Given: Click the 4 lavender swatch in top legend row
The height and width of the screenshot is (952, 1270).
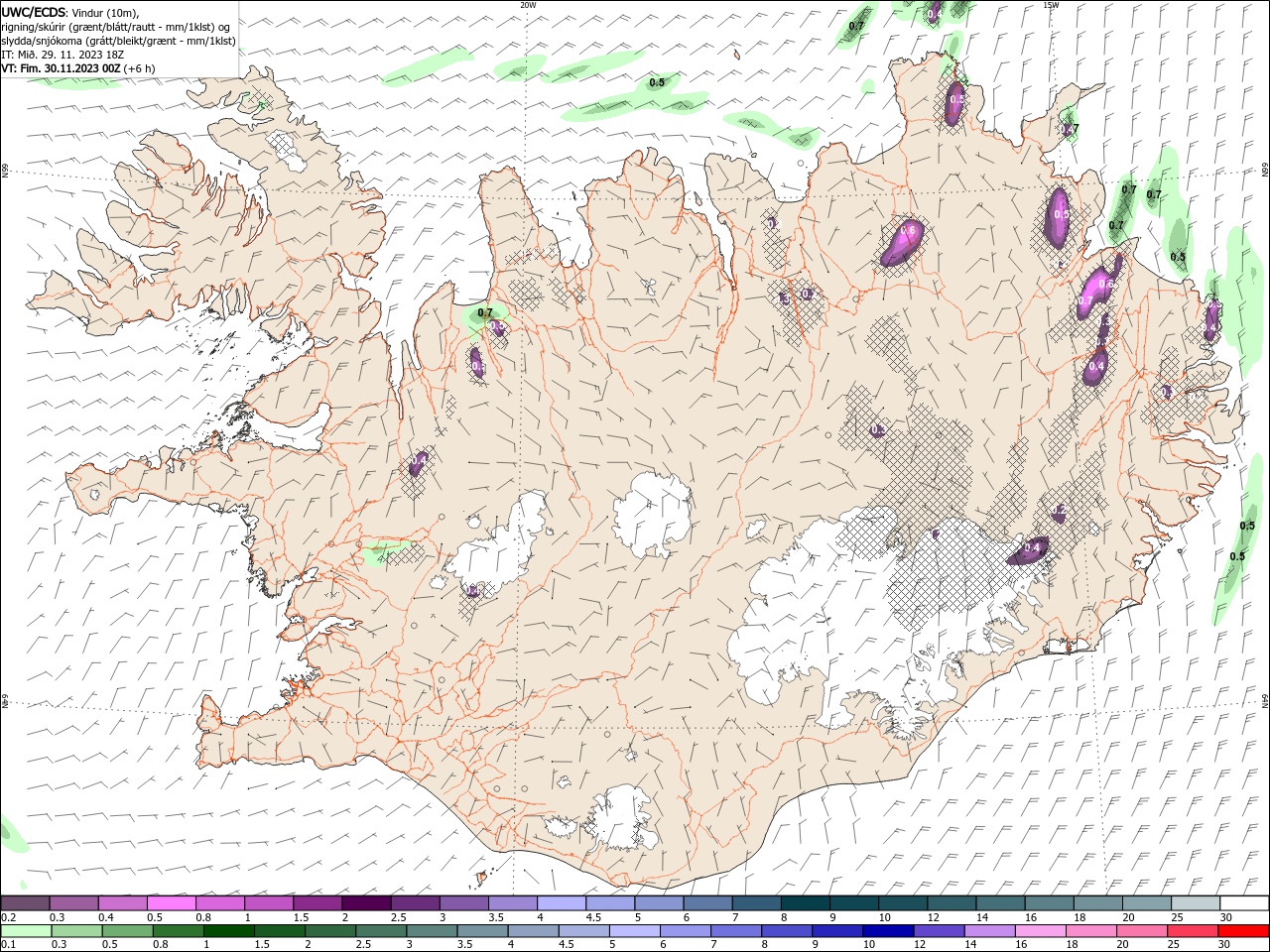Looking at the screenshot, I should tap(562, 903).
